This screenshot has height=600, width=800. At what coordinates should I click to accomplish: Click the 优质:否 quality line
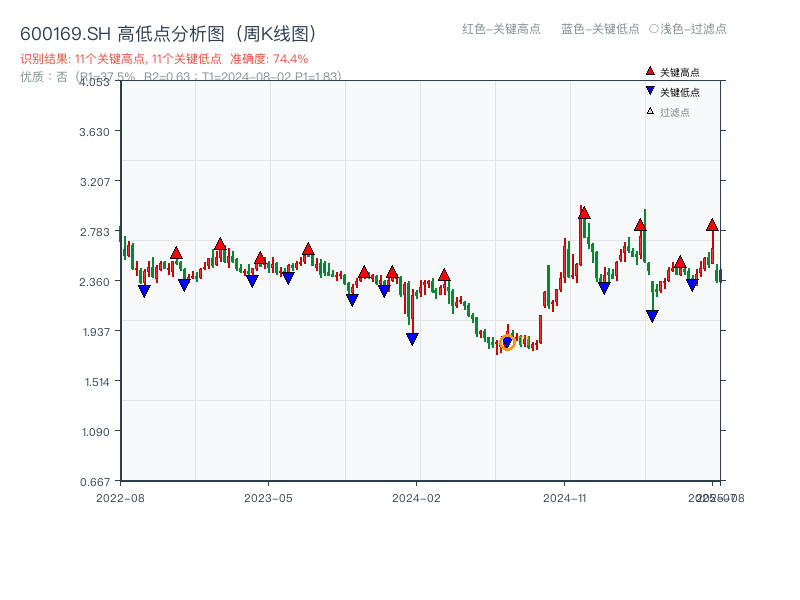[180, 77]
